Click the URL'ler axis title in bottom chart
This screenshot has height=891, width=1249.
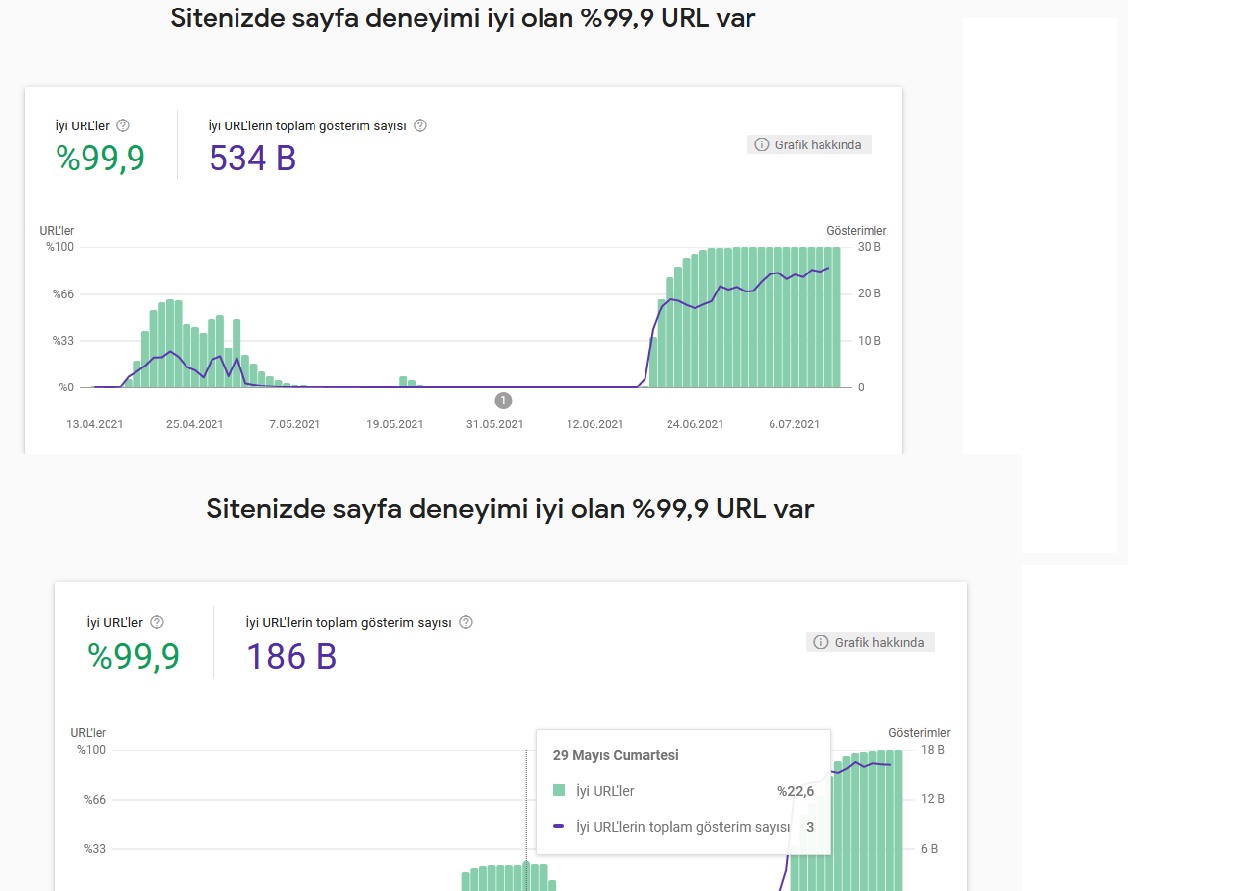click(88, 733)
